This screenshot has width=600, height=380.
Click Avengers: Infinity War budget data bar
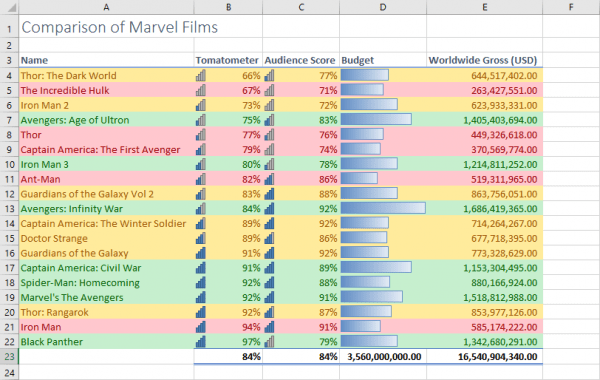pyautogui.click(x=383, y=208)
